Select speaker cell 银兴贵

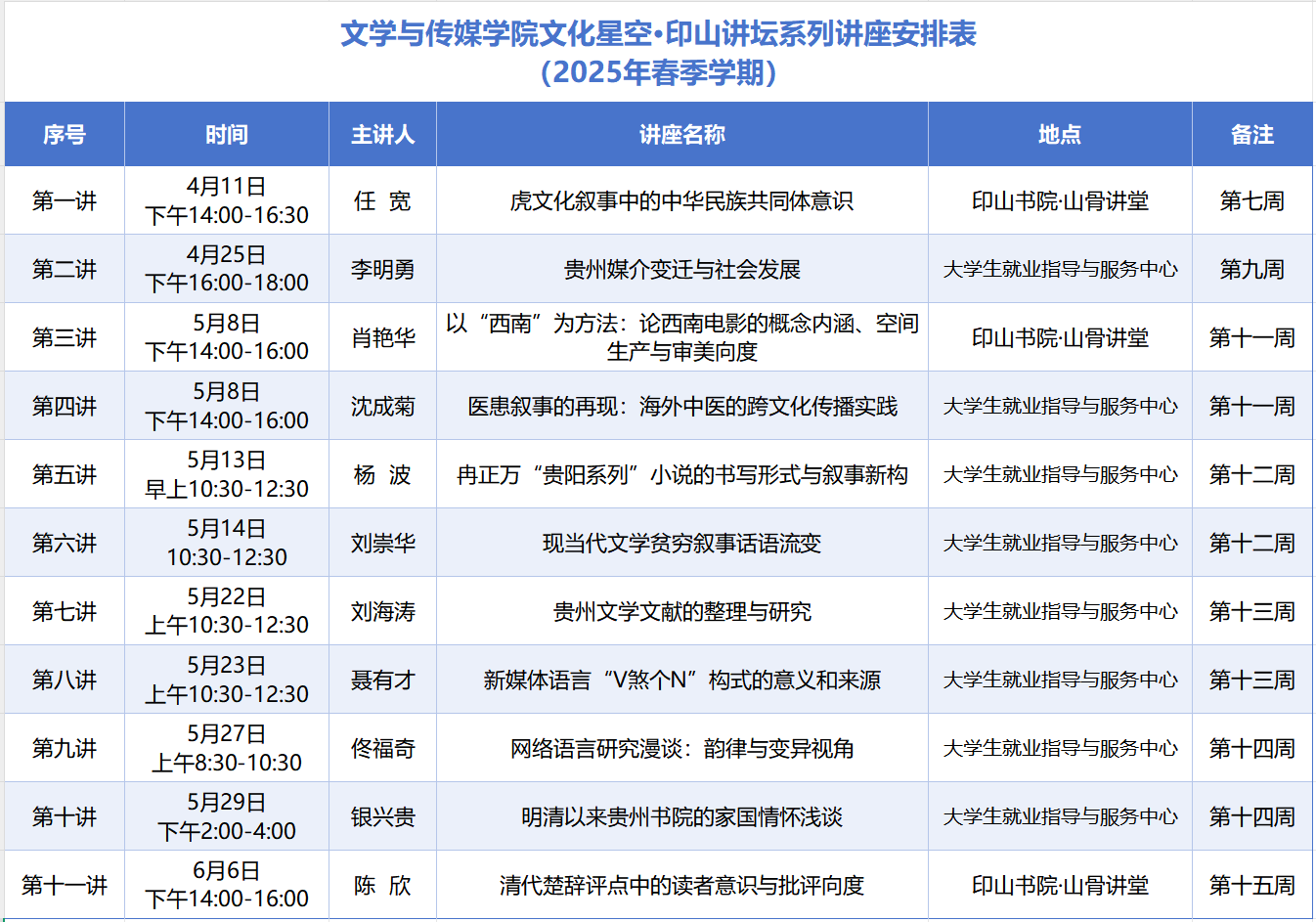[382, 817]
